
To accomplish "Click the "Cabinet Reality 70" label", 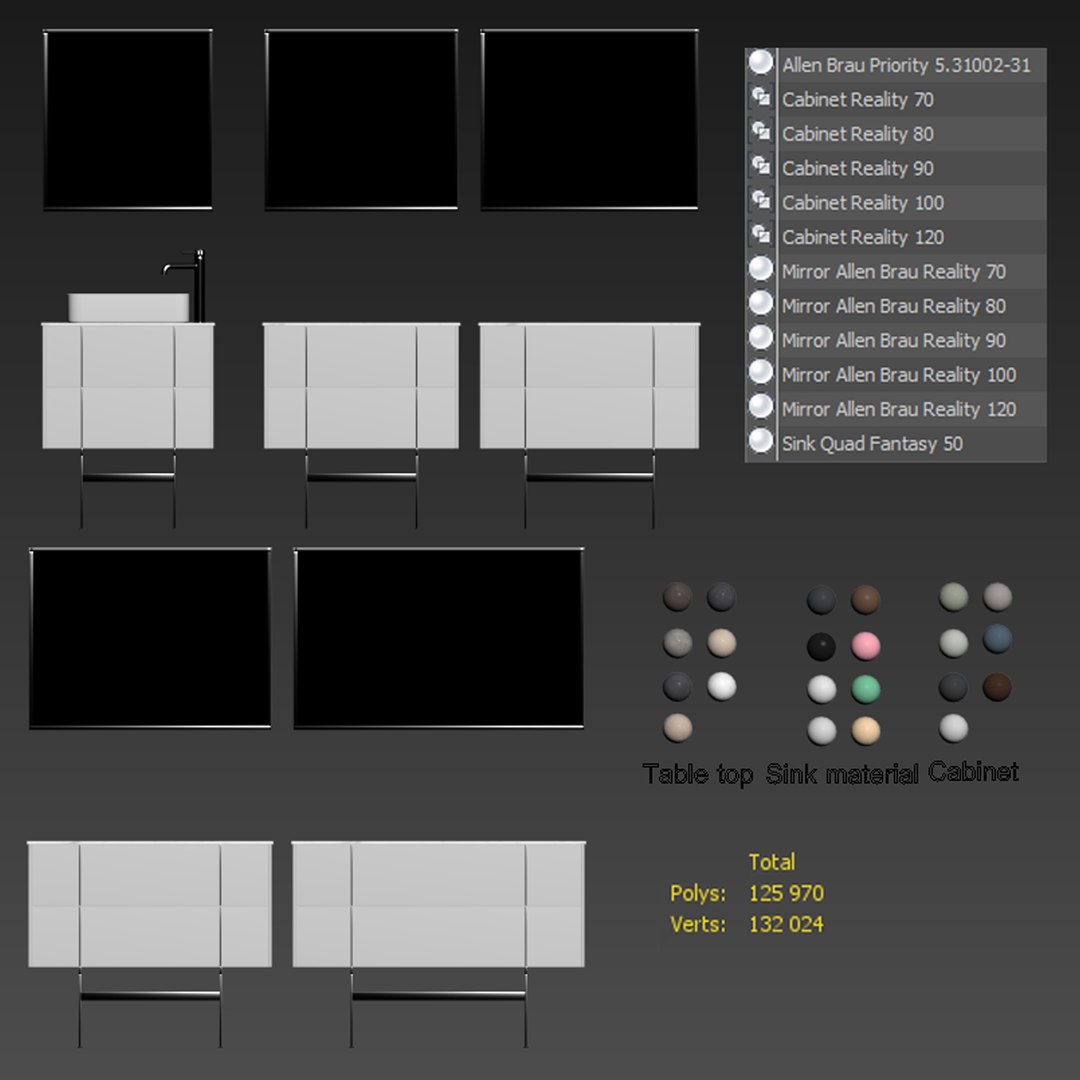I will (x=858, y=100).
